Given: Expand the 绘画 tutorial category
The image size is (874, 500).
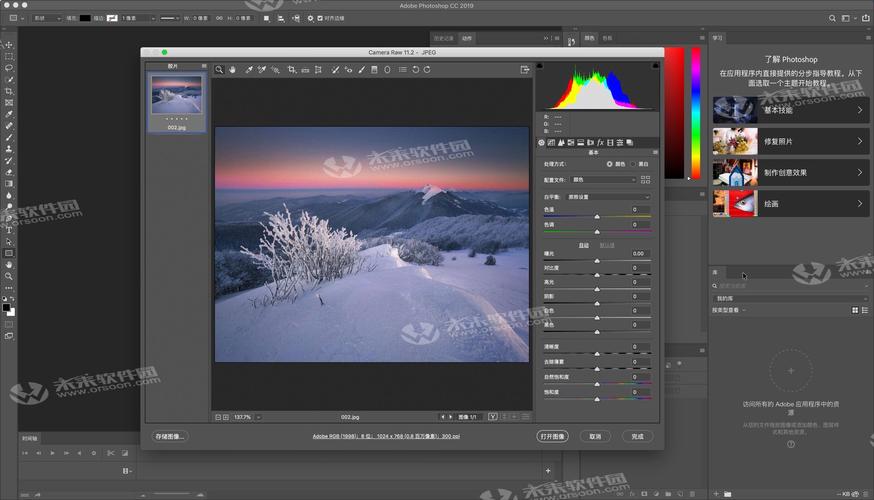Looking at the screenshot, I should [791, 203].
